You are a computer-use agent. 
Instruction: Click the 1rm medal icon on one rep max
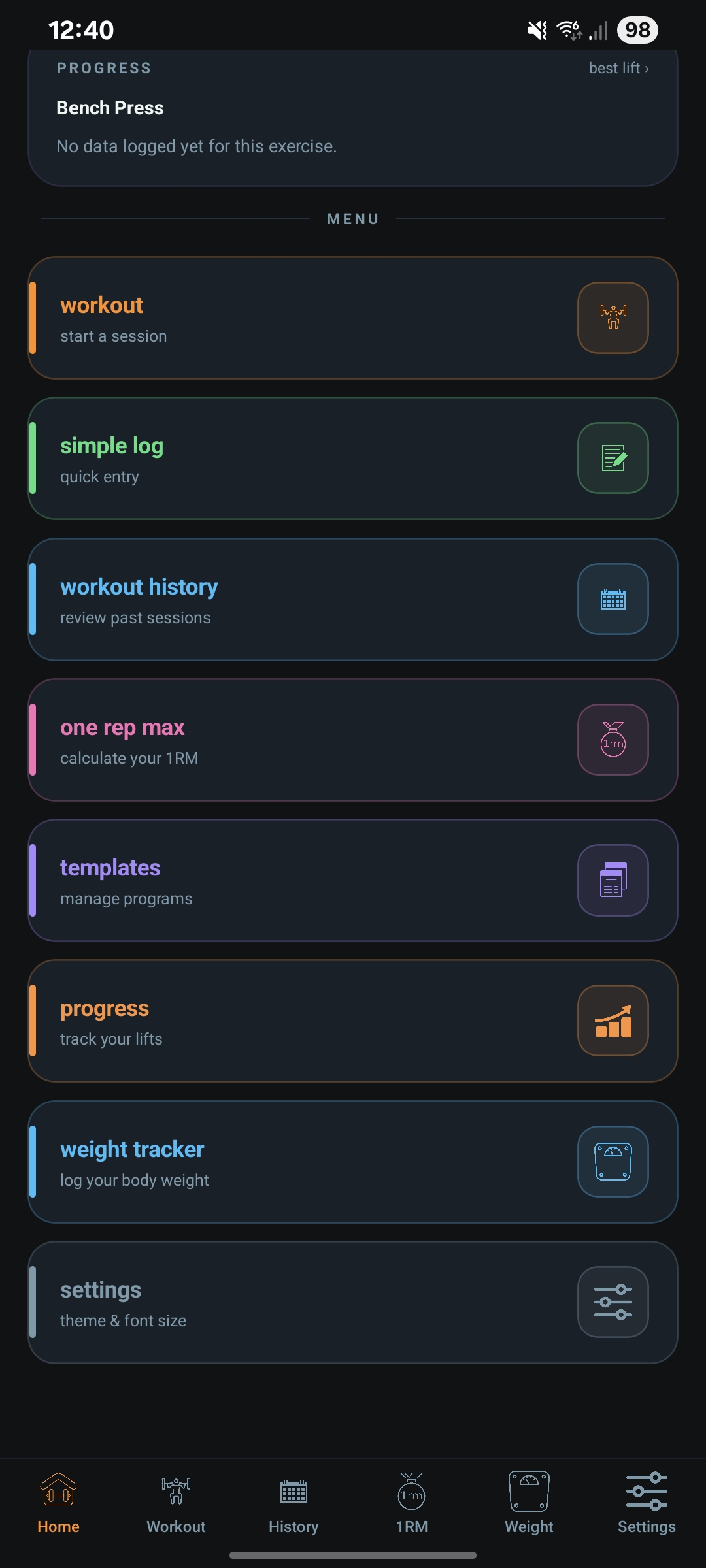(x=613, y=740)
